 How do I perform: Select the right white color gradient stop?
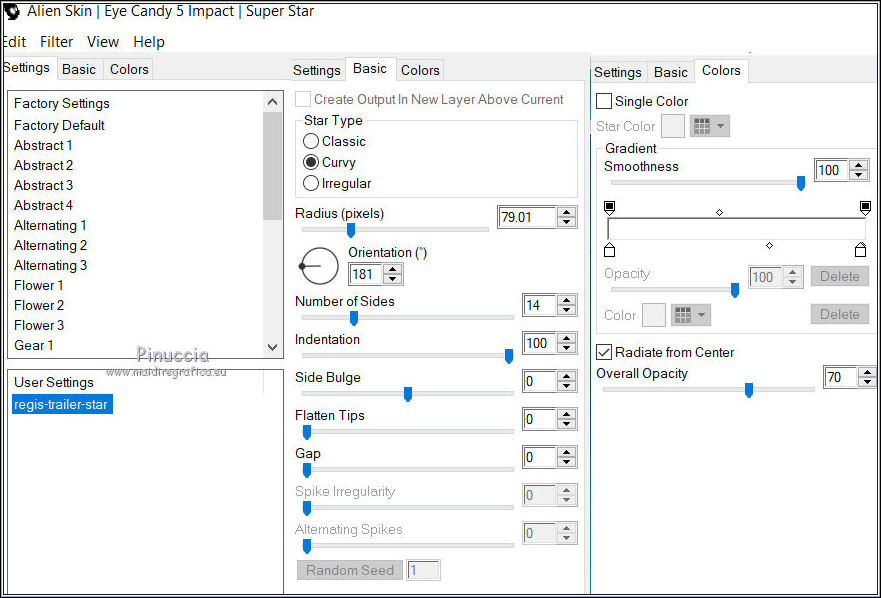click(x=860, y=250)
